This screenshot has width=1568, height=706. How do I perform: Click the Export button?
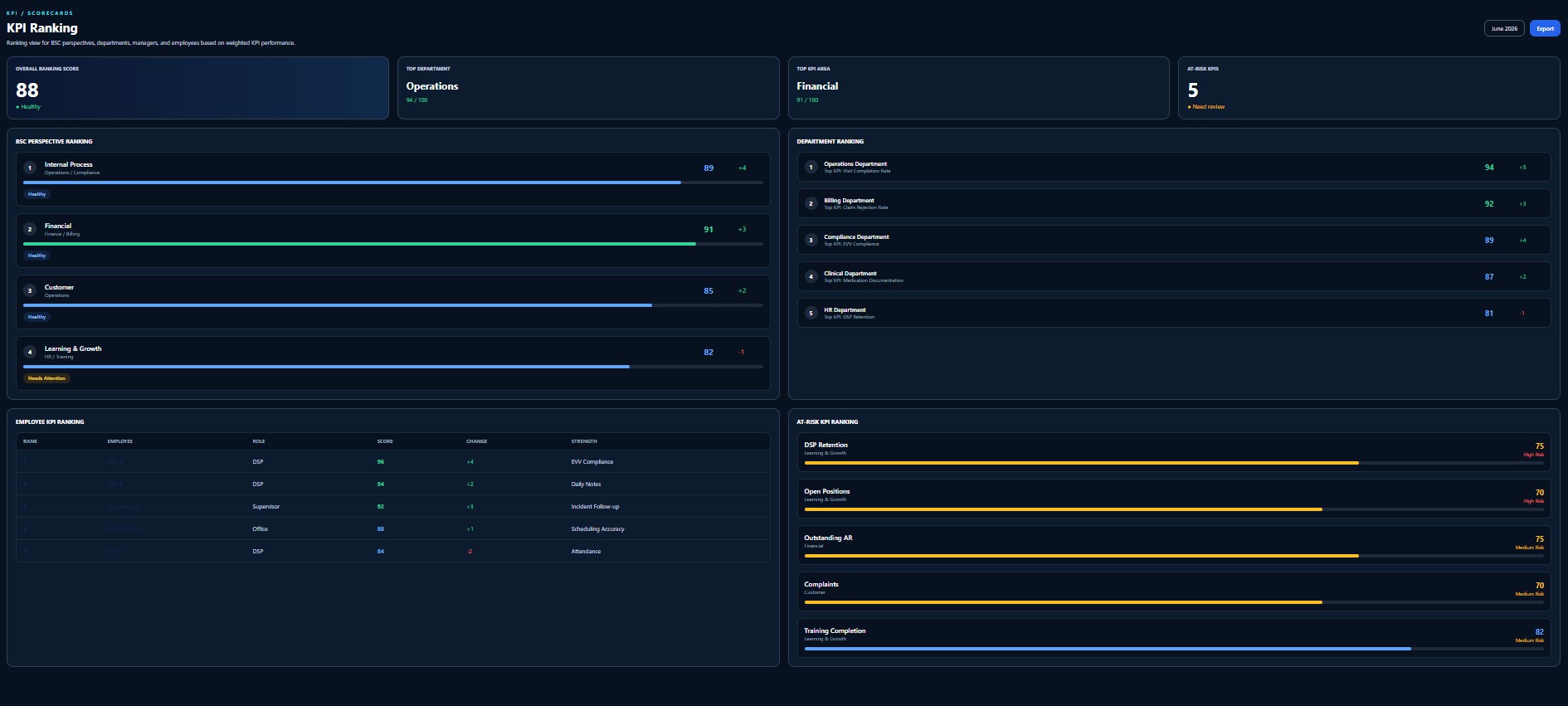click(x=1545, y=28)
